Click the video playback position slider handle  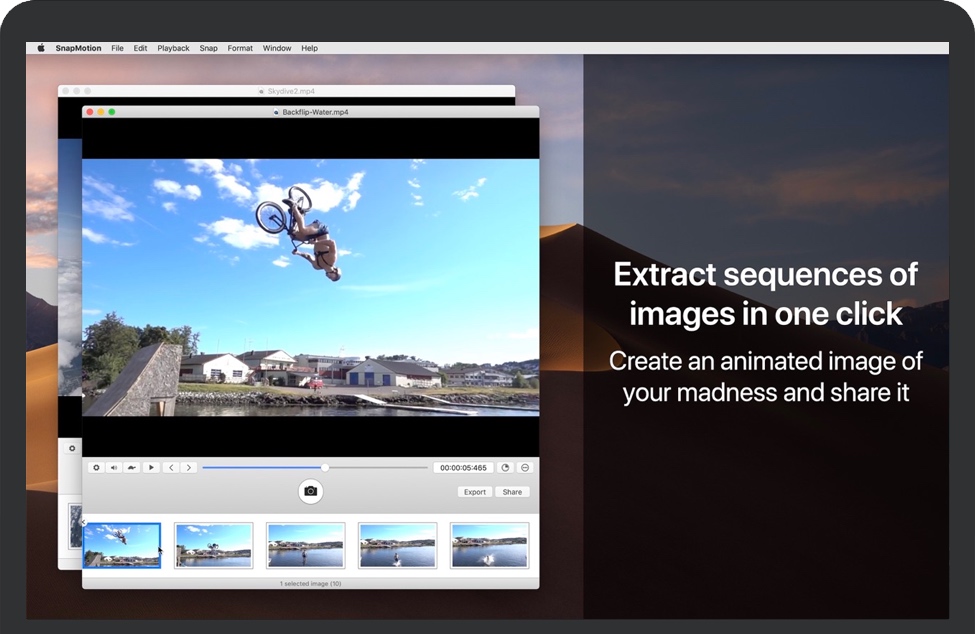click(x=325, y=467)
